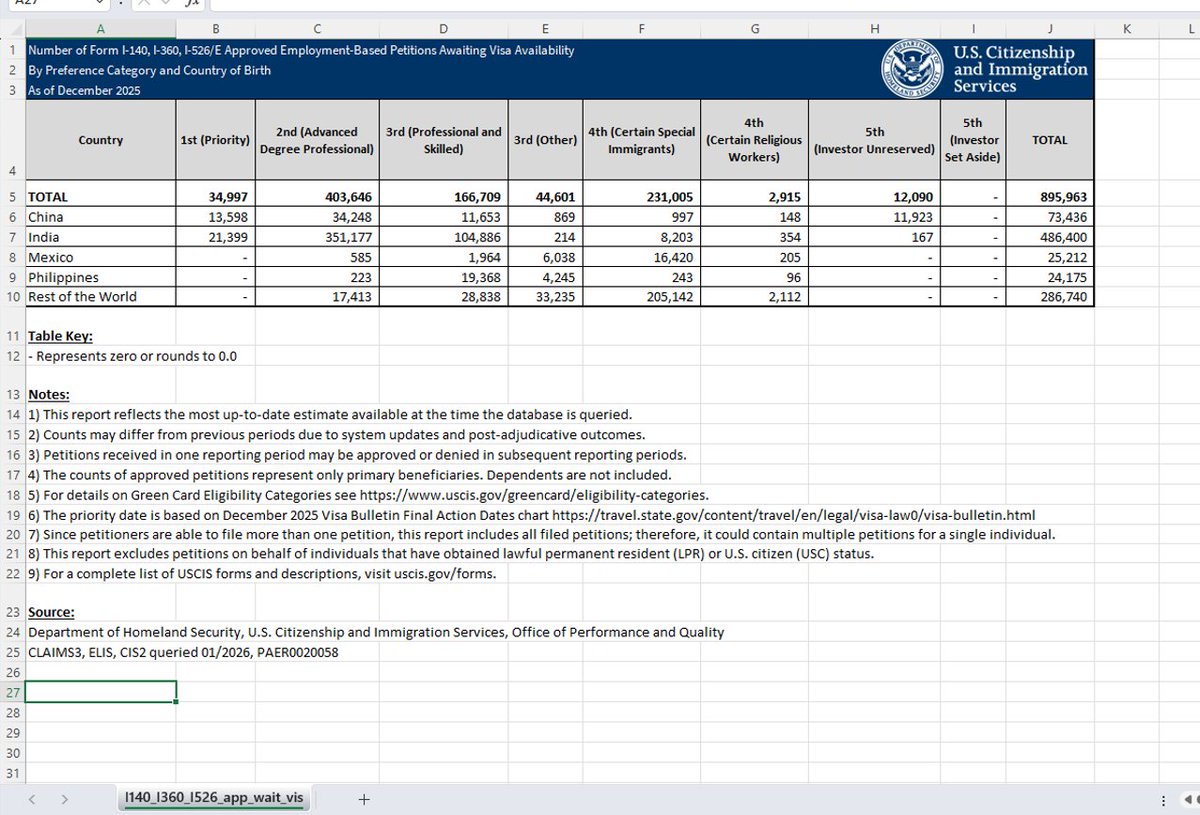Click Mexico's value 16,420
The height and width of the screenshot is (815, 1200).
[x=640, y=257]
